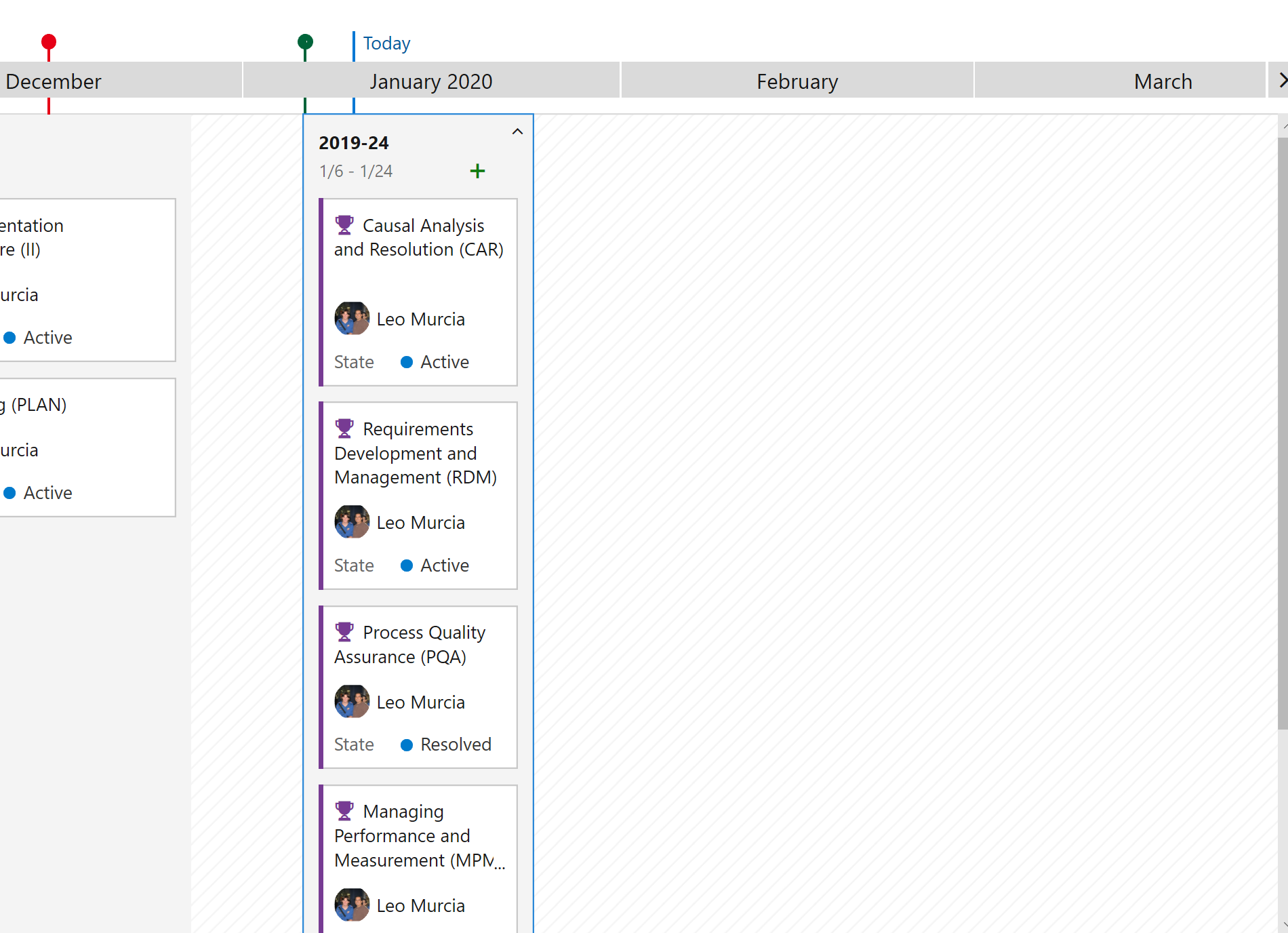Image resolution: width=1288 pixels, height=933 pixels.
Task: Click the Resolved state dot on PQA card
Action: [407, 744]
